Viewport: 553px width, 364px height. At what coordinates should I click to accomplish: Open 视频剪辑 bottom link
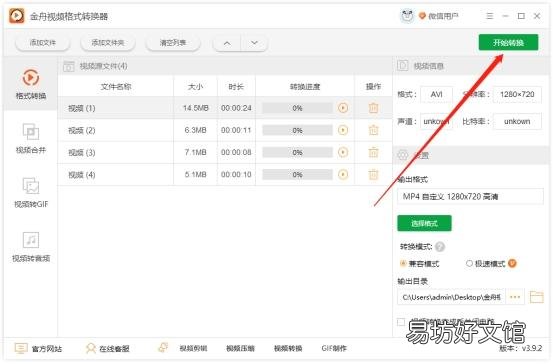pyautogui.click(x=193, y=348)
